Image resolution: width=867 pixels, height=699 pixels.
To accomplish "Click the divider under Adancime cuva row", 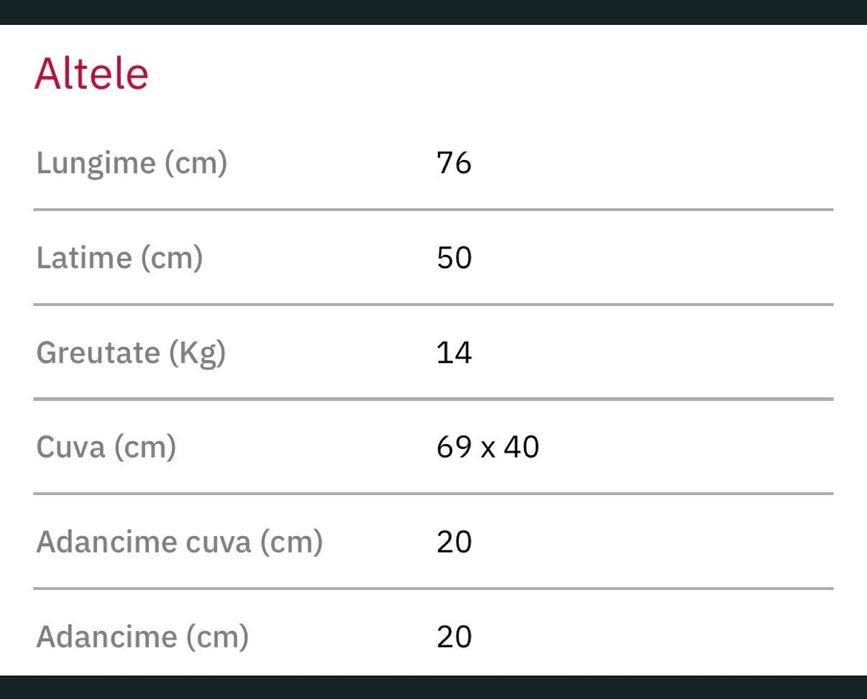I will pyautogui.click(x=433, y=589).
